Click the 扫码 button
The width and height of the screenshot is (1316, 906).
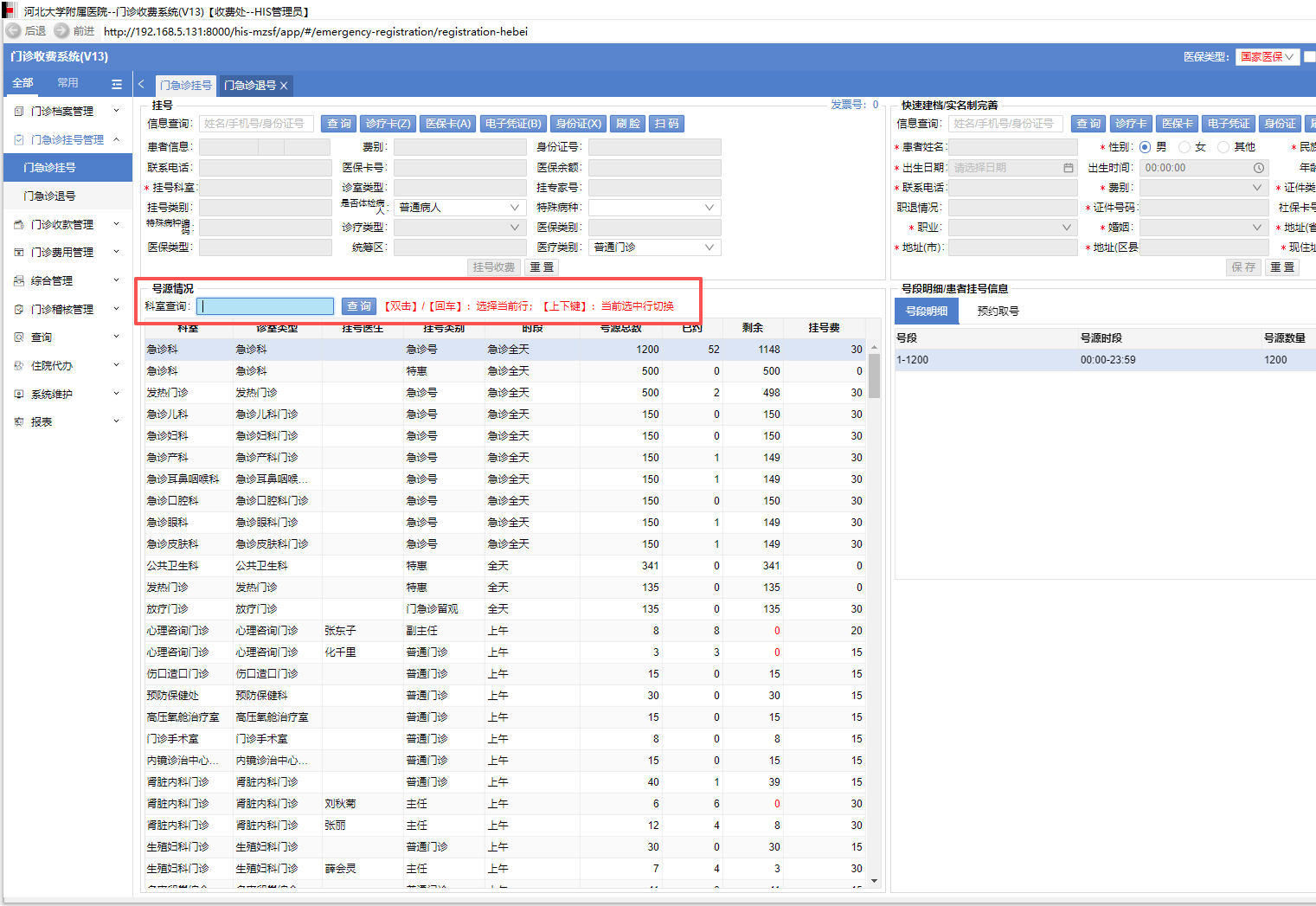click(666, 124)
